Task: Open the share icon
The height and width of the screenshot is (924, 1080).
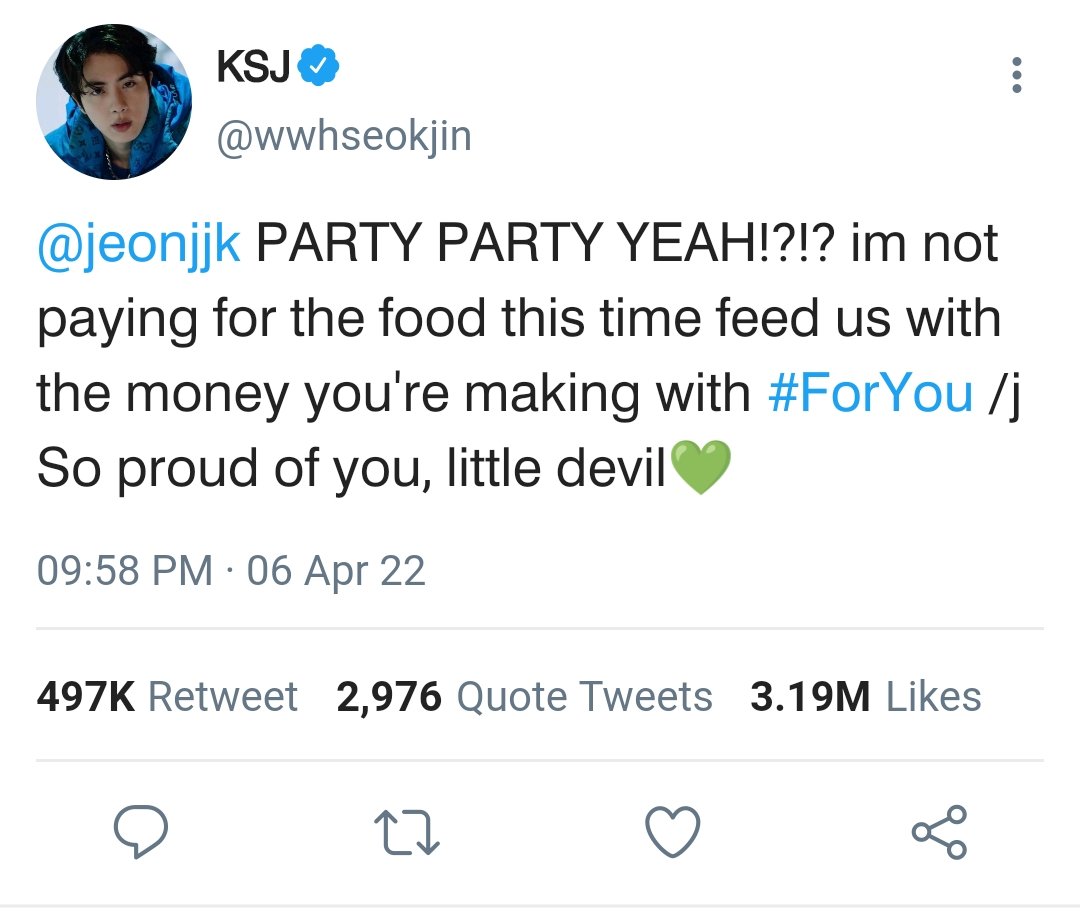Action: (939, 832)
